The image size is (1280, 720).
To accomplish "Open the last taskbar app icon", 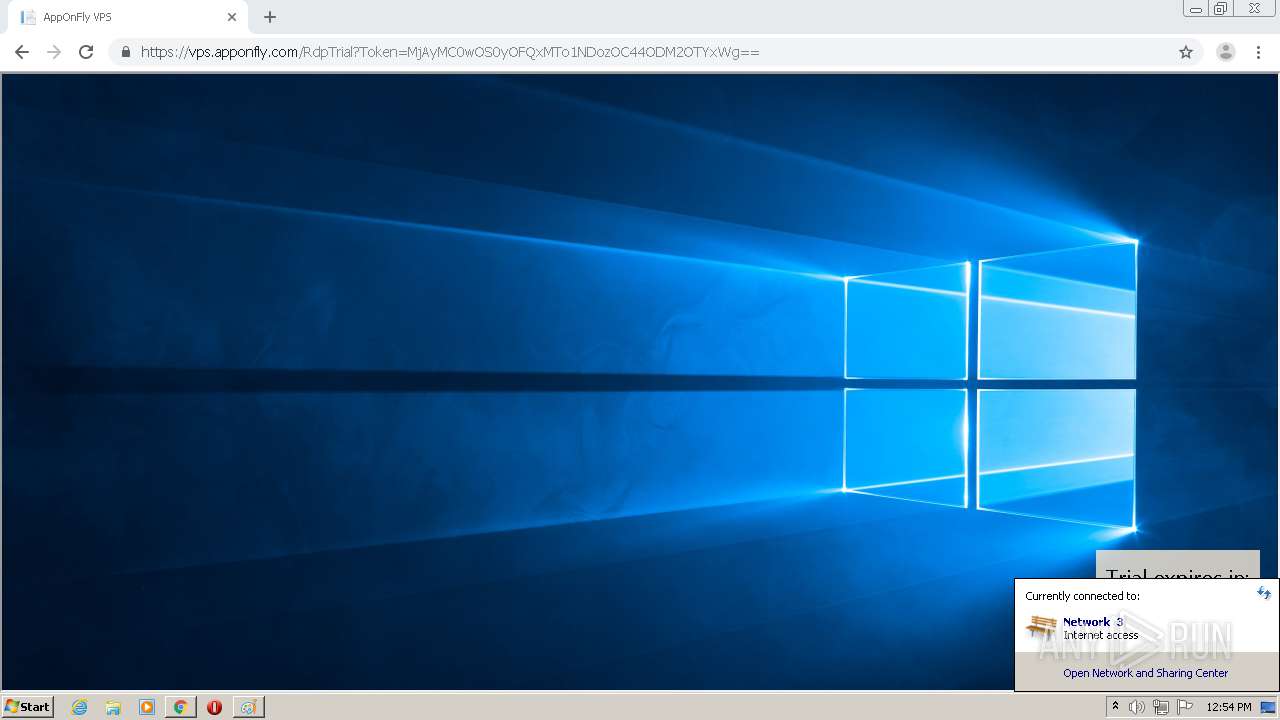I will click(x=248, y=707).
